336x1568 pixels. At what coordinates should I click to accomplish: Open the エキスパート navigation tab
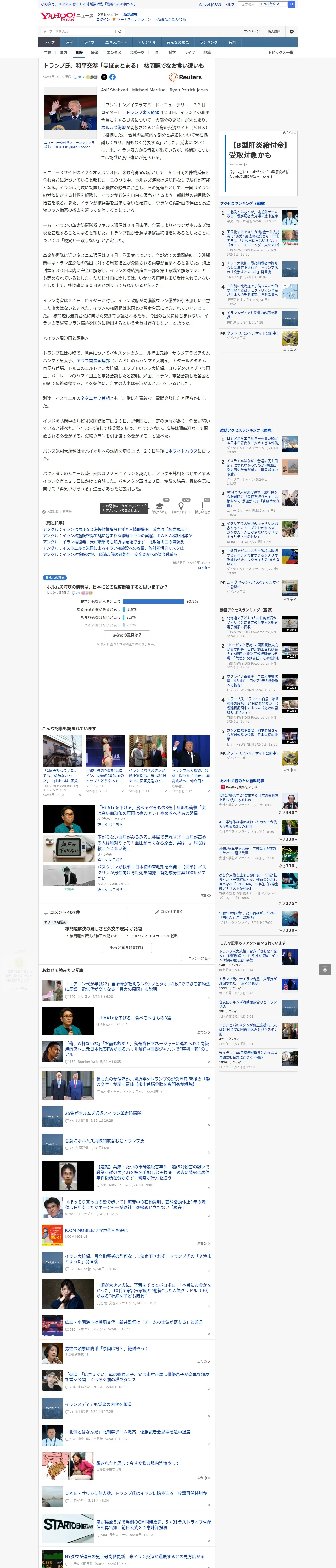(x=116, y=43)
